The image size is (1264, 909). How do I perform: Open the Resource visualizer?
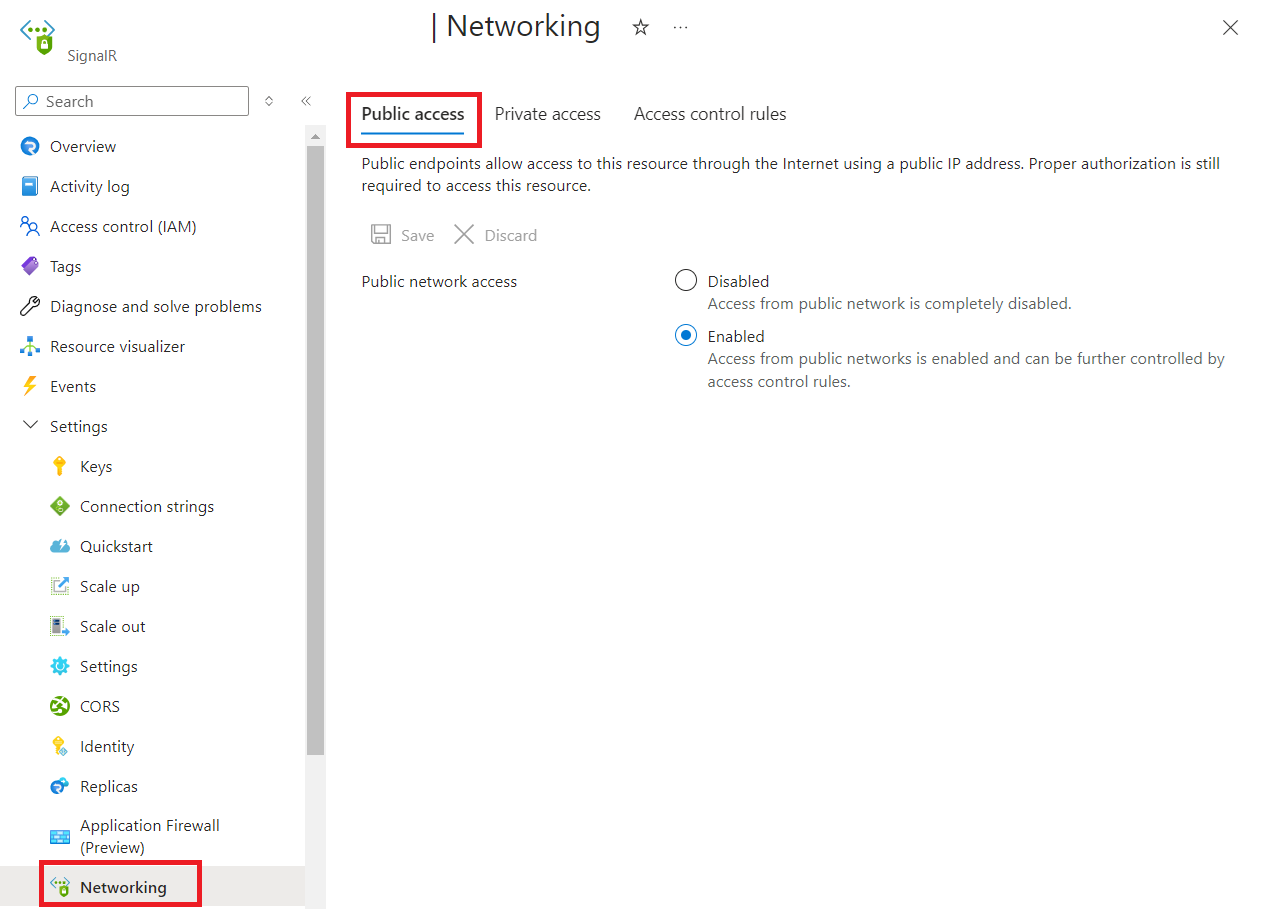(117, 346)
